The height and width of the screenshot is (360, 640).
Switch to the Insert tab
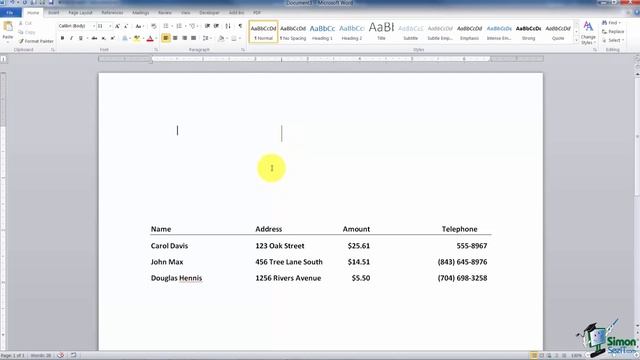pyautogui.click(x=53, y=13)
